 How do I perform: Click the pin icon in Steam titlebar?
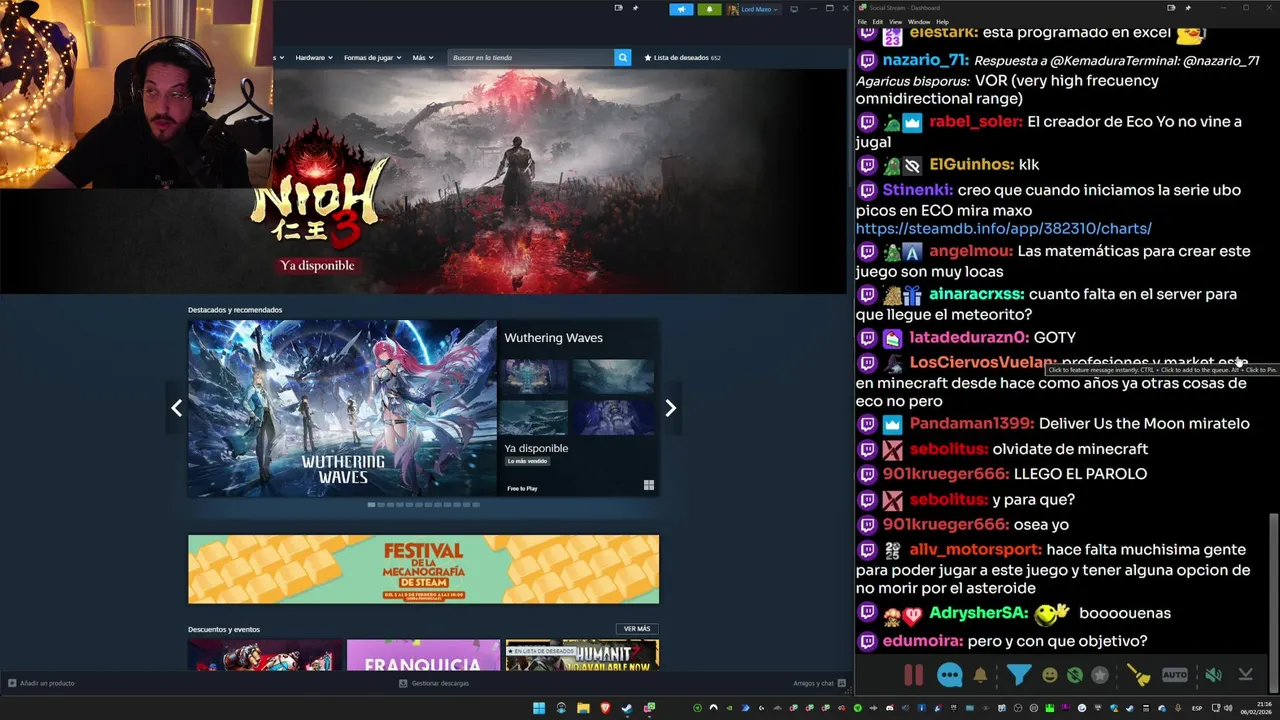[x=634, y=8]
